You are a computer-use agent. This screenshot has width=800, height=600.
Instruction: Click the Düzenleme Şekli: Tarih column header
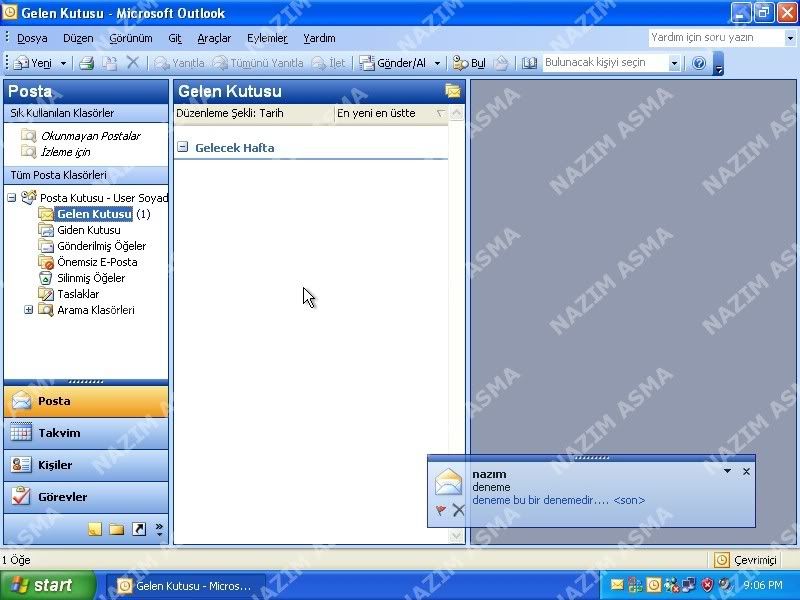[x=254, y=113]
